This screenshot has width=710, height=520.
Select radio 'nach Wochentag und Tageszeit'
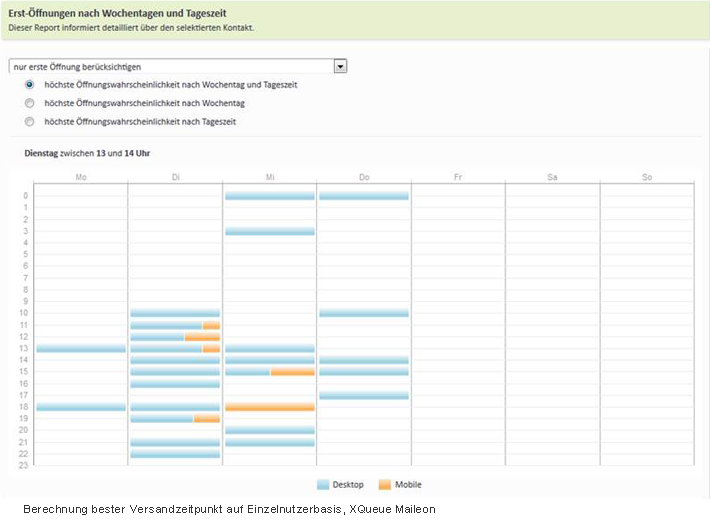point(29,85)
